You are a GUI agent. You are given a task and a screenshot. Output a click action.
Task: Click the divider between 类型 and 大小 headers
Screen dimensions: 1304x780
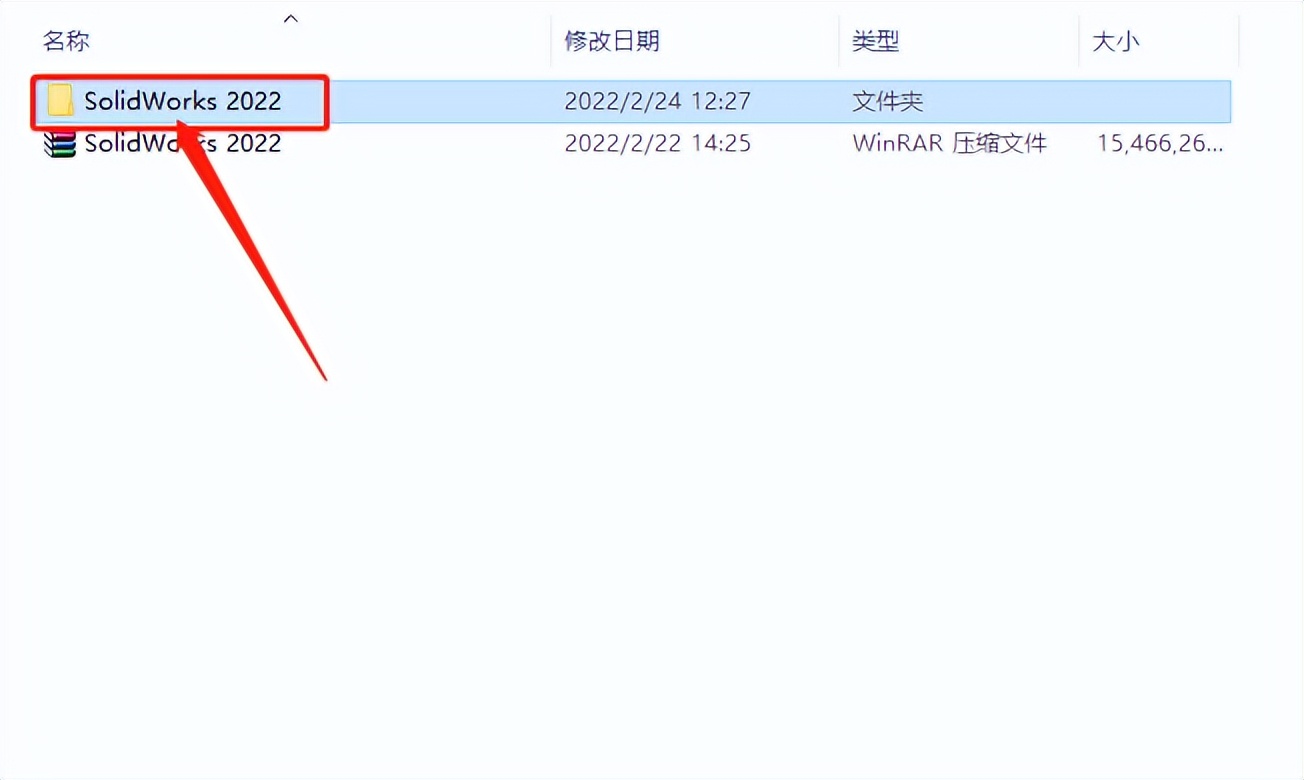[x=1079, y=41]
